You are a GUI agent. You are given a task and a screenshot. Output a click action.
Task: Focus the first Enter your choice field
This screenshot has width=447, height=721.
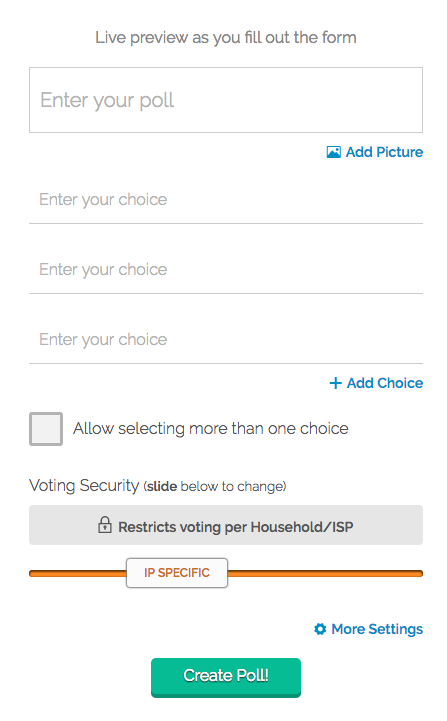226,200
